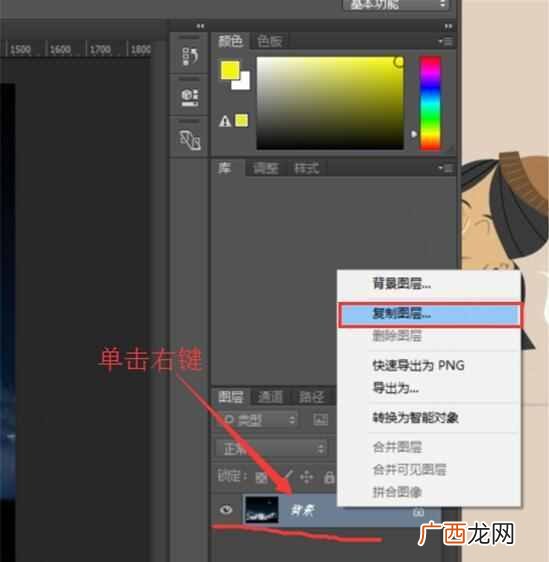Viewport: 549px width, 562px height.
Task: Click the pixel layer filter icon
Action: pos(320,419)
